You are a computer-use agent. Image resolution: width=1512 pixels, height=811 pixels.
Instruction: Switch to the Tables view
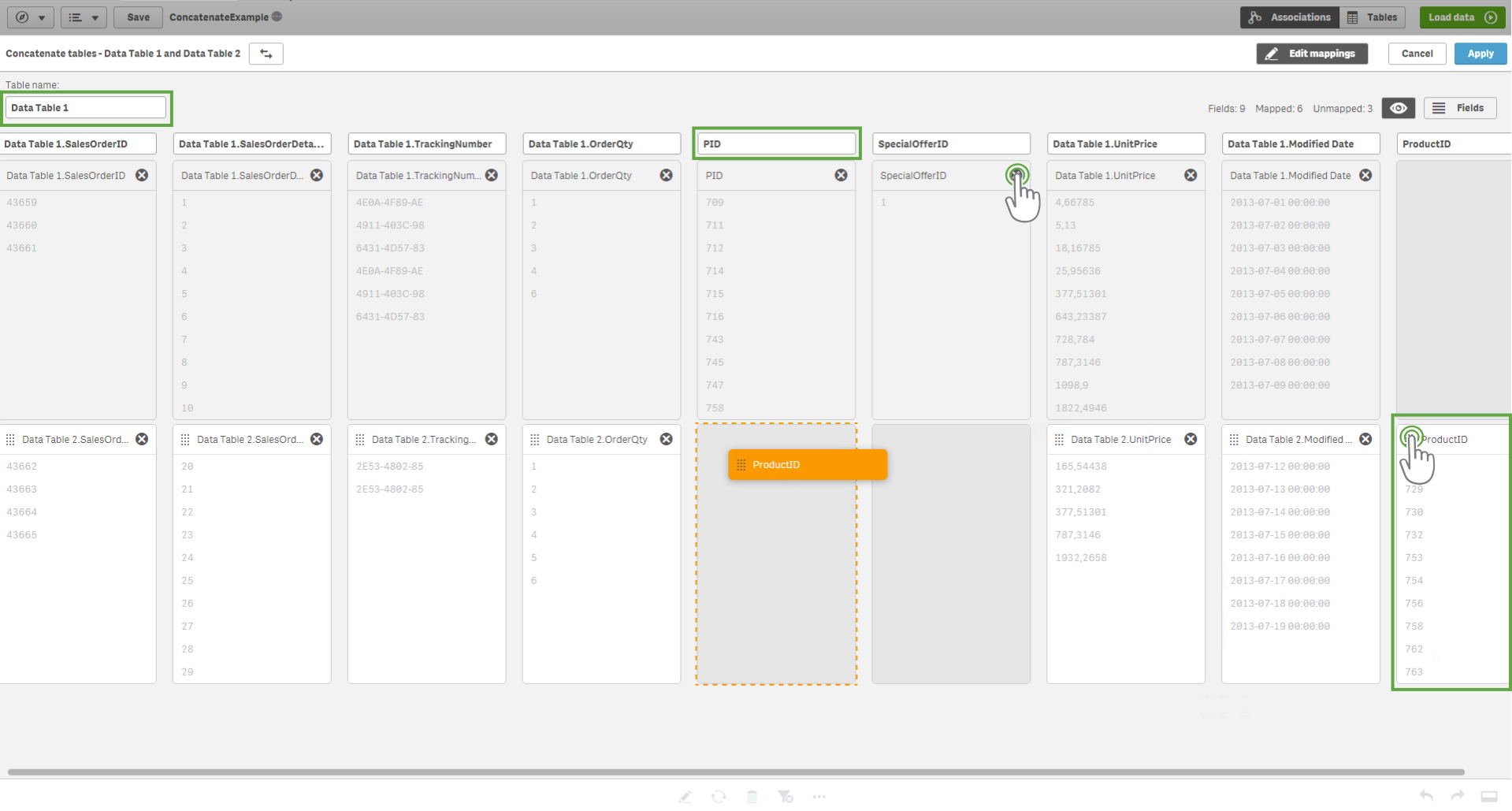(1373, 17)
